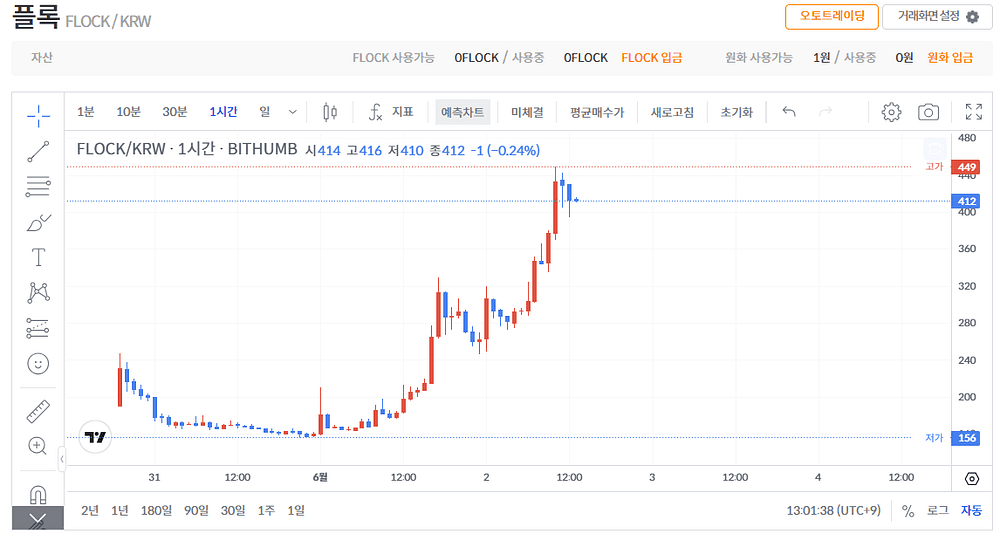Select the 일 daily interval
The height and width of the screenshot is (540, 1000).
(265, 112)
